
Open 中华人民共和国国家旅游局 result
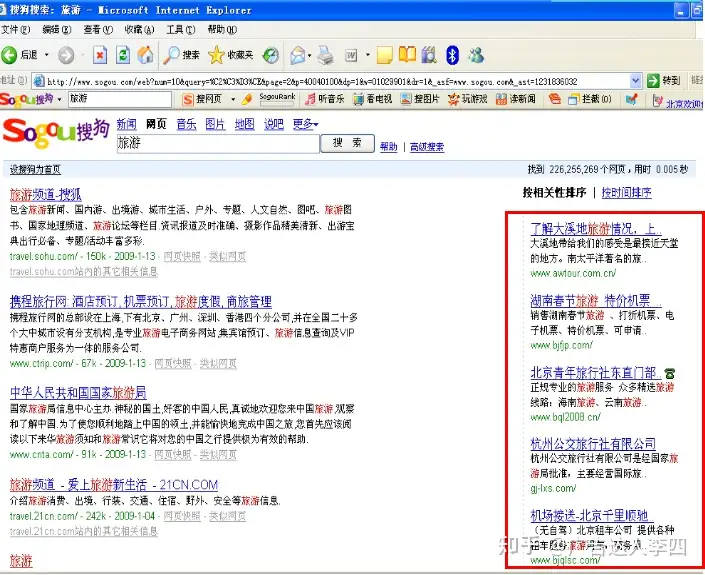[78, 393]
